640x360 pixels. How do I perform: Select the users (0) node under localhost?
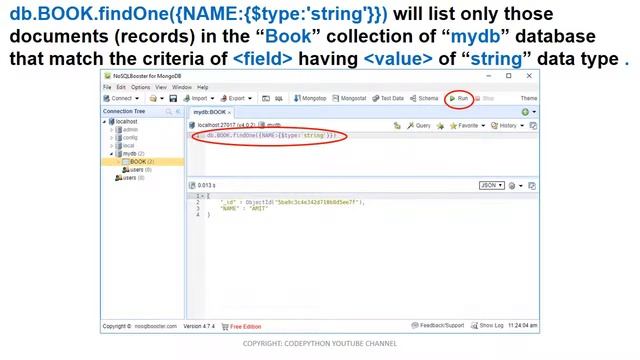point(130,178)
